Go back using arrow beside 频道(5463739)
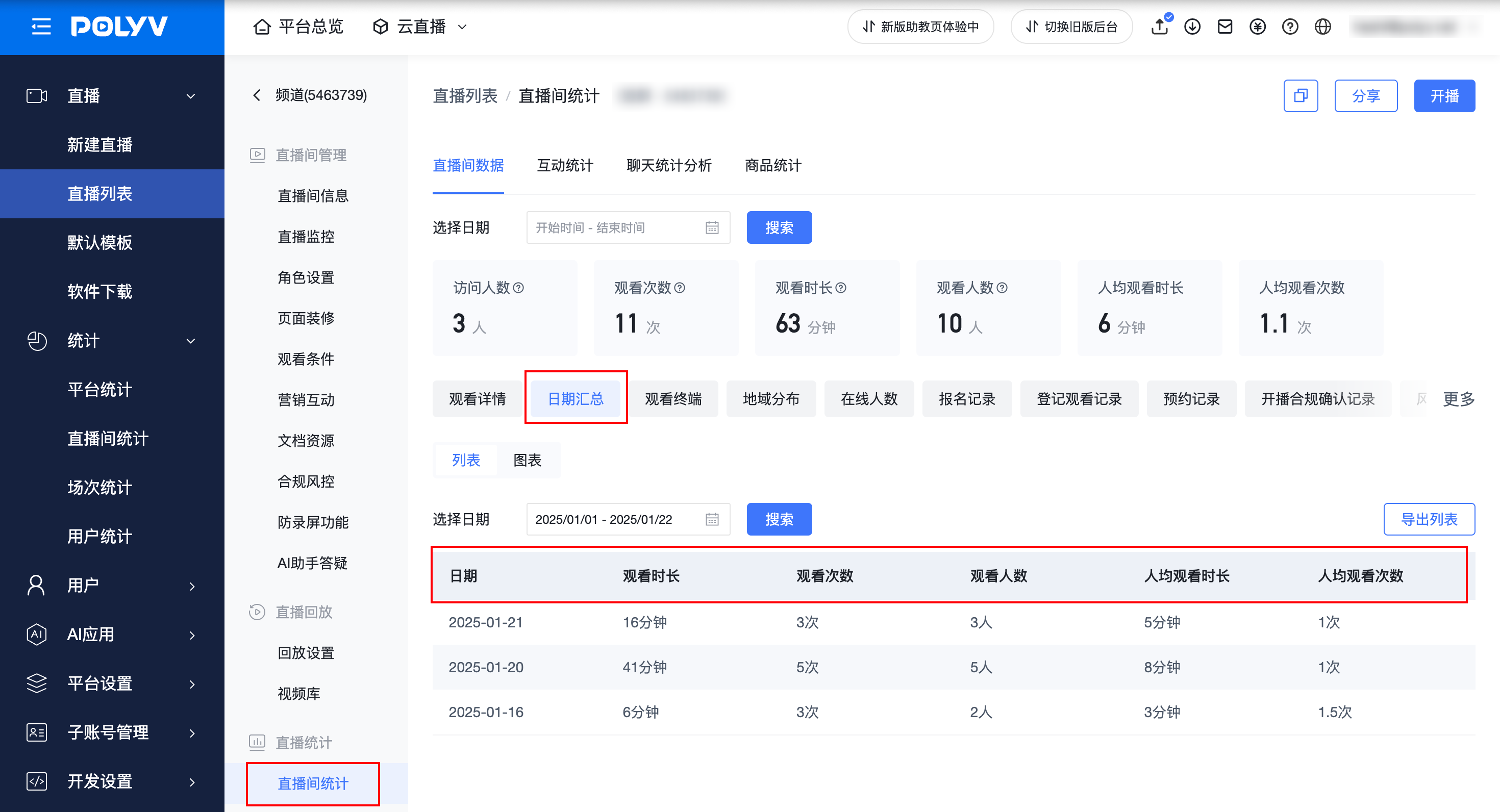1500x812 pixels. (x=256, y=95)
